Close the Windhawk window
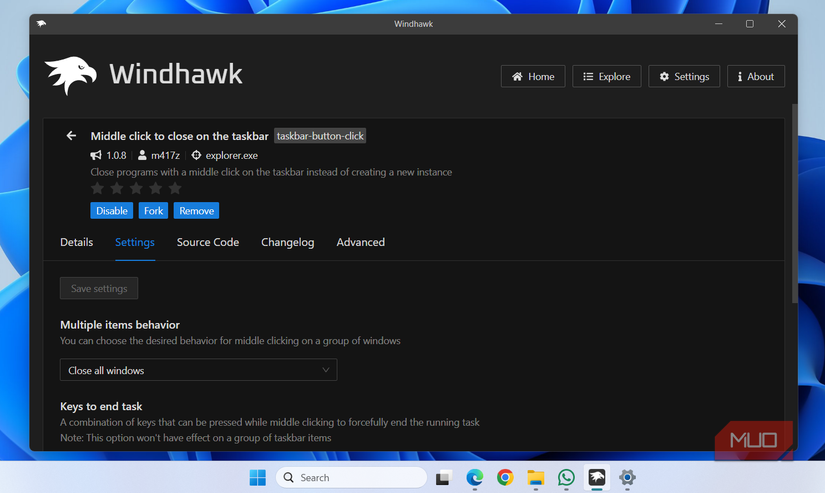825x493 pixels. pos(782,24)
